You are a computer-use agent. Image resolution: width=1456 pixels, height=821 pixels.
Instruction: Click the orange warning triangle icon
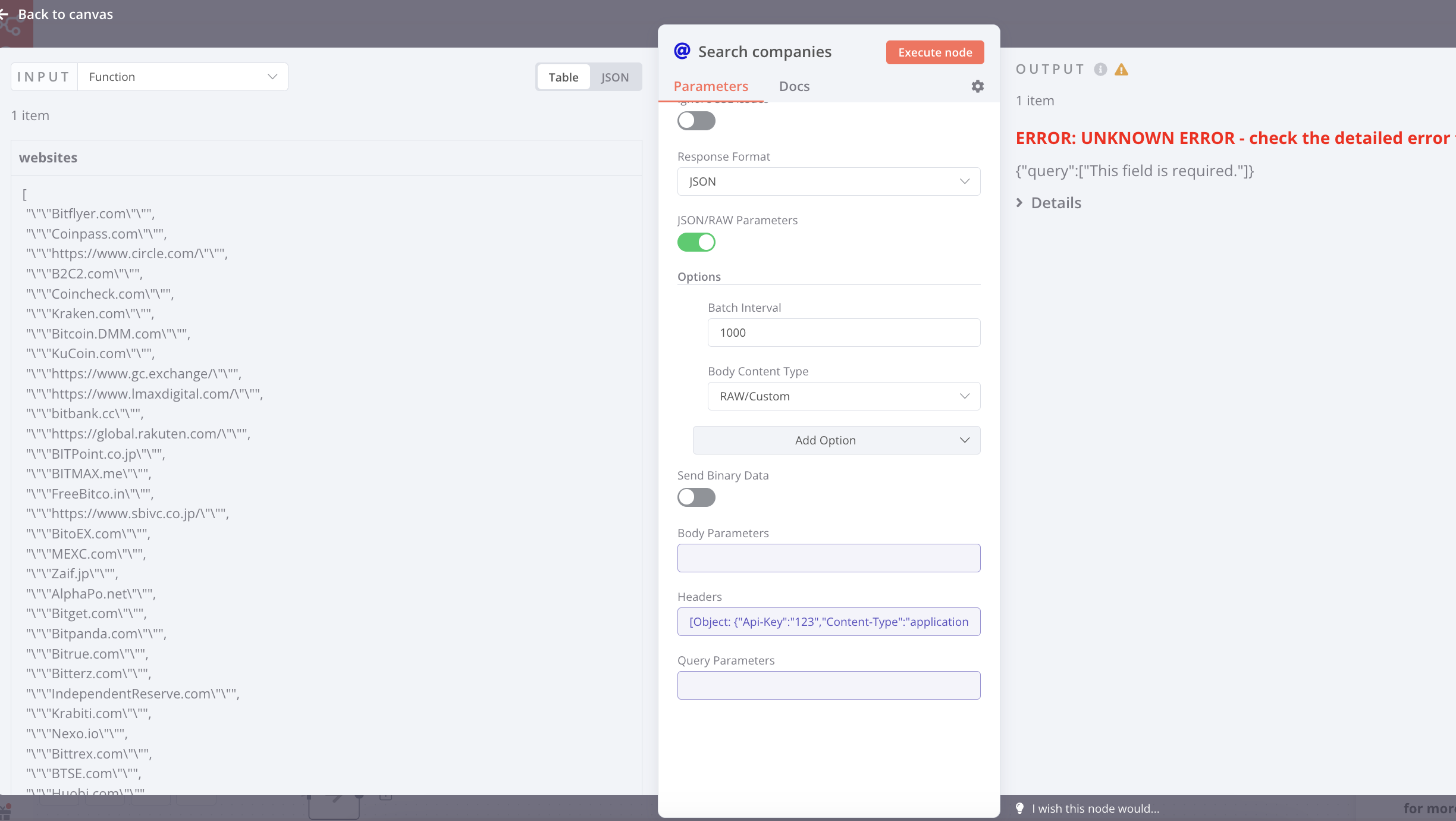point(1121,70)
